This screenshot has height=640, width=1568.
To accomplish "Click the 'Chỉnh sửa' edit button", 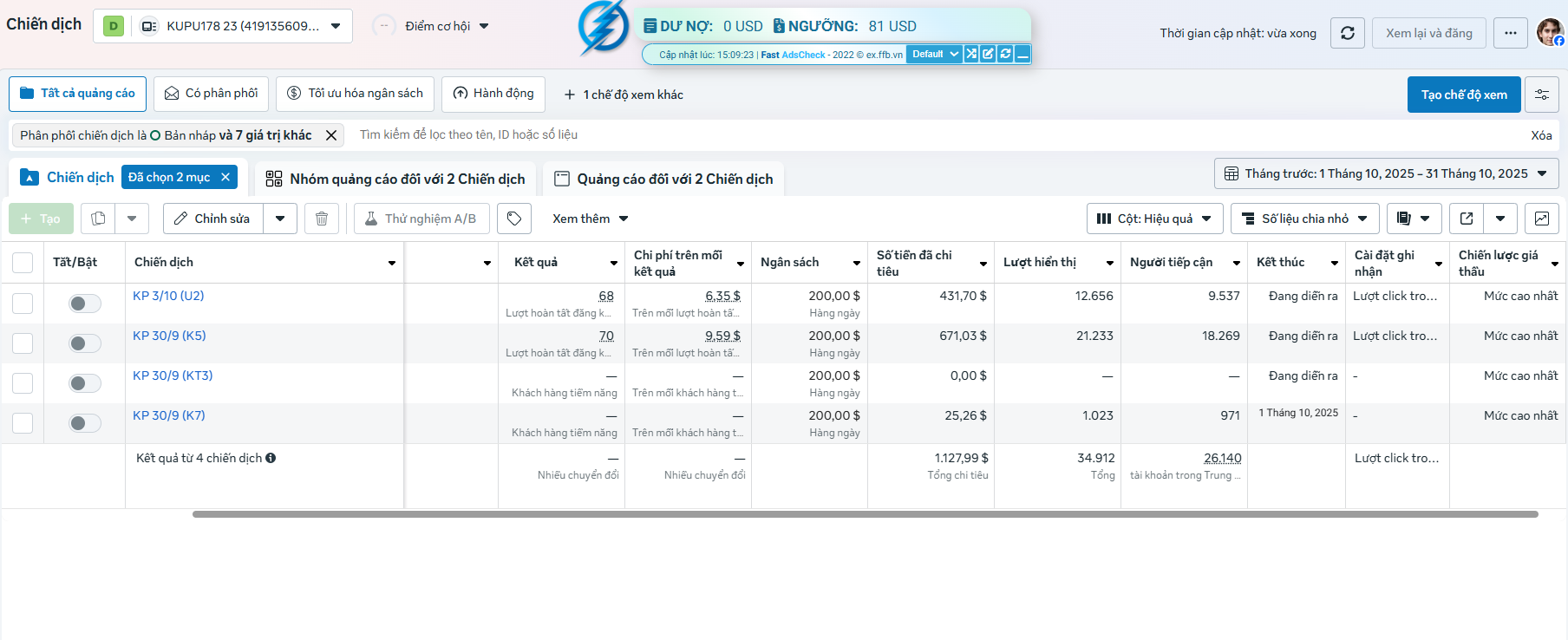I will [x=213, y=219].
